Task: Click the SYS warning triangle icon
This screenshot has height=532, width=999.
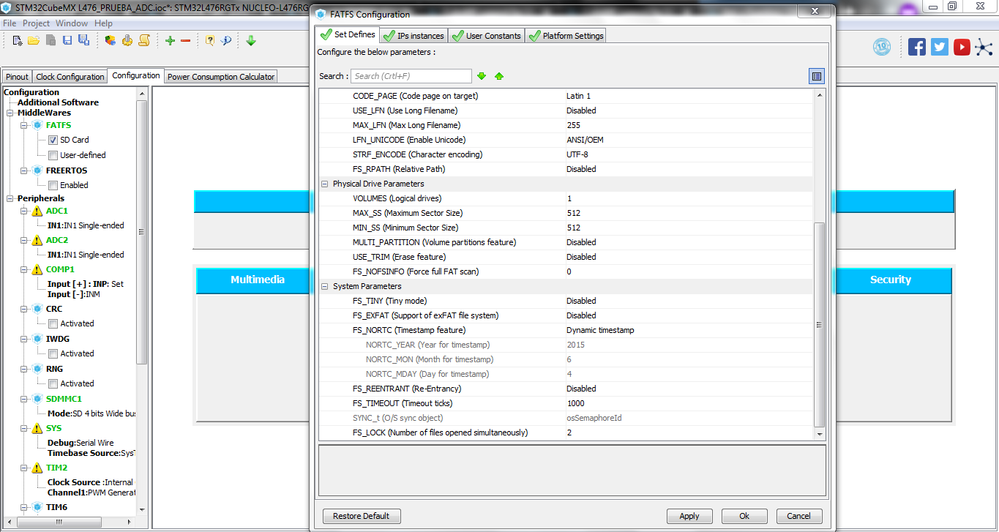Action: click(x=37, y=428)
